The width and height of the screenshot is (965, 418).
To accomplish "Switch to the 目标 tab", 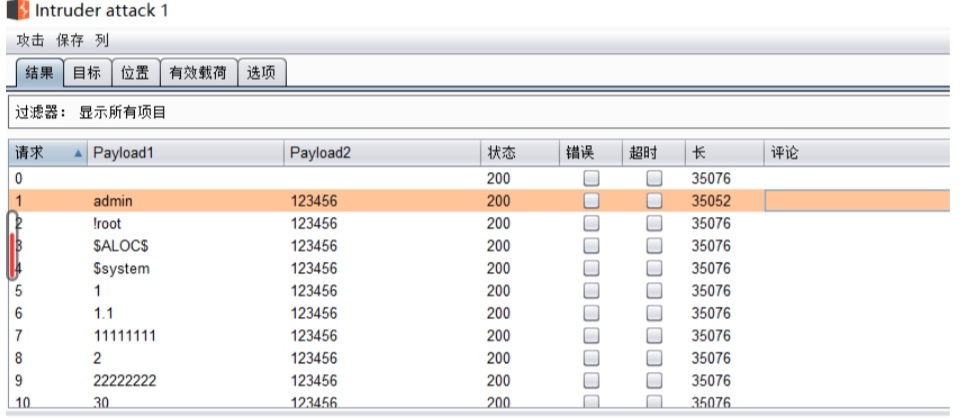I will click(x=87, y=73).
